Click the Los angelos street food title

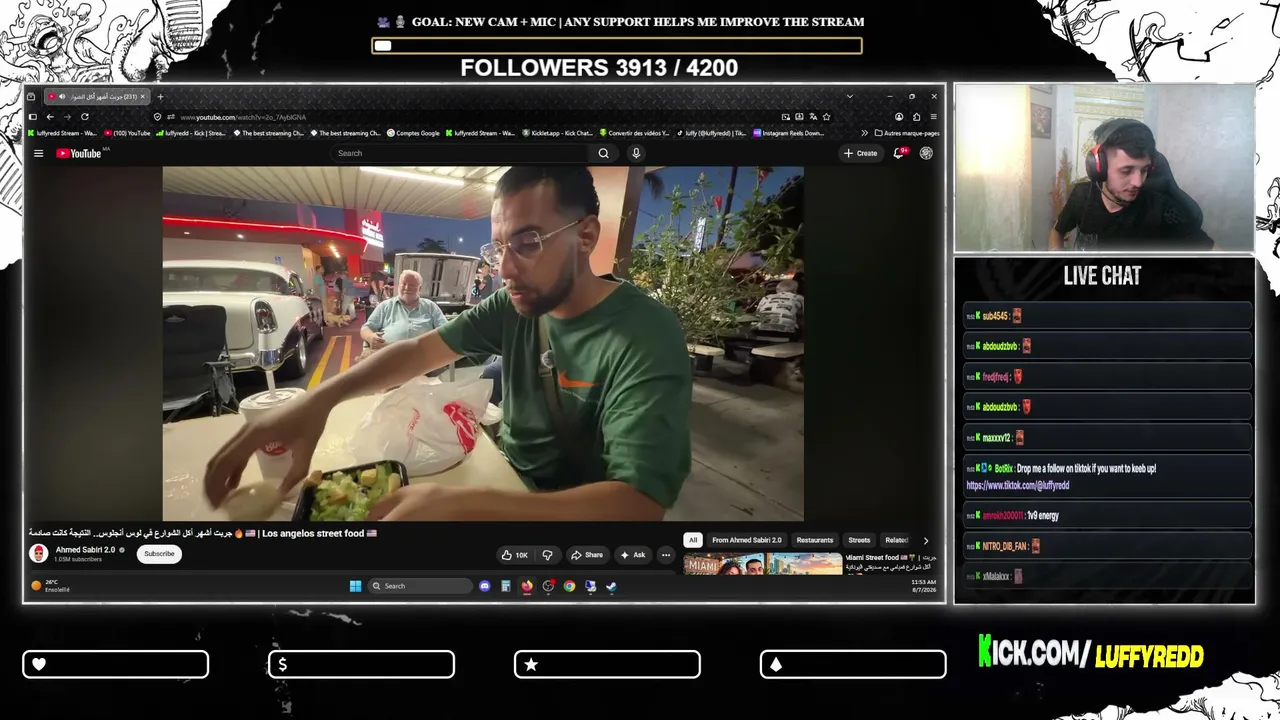[x=203, y=534]
